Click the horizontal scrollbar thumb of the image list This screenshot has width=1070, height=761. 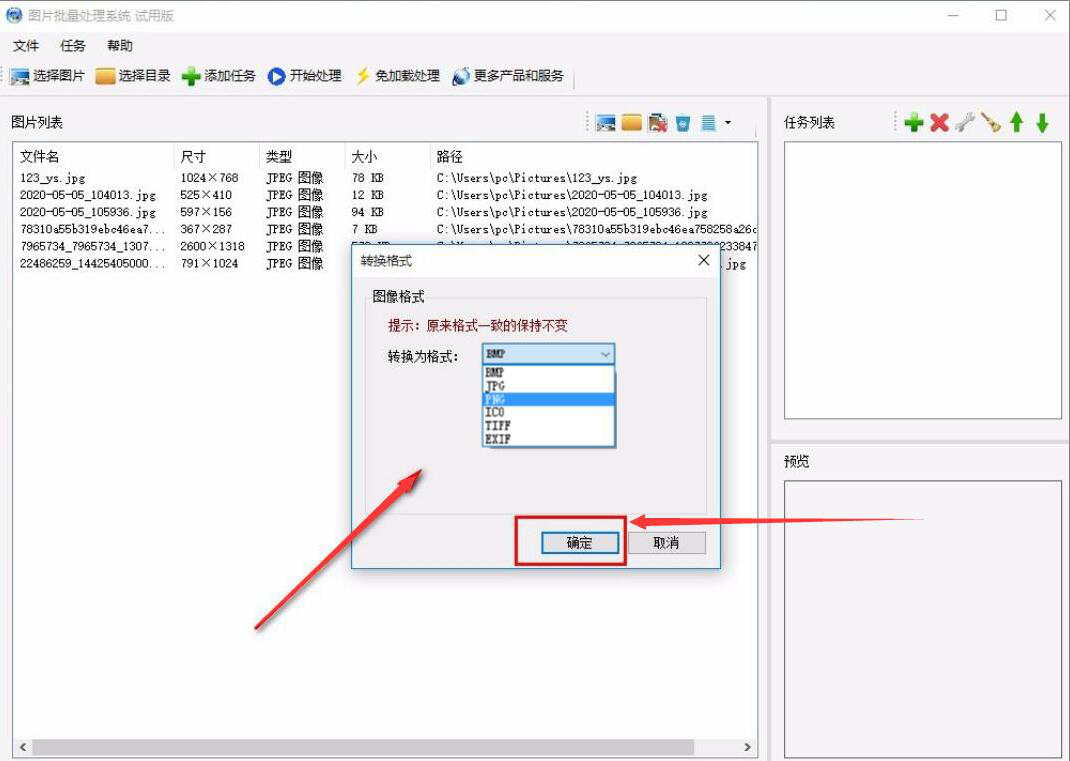363,747
